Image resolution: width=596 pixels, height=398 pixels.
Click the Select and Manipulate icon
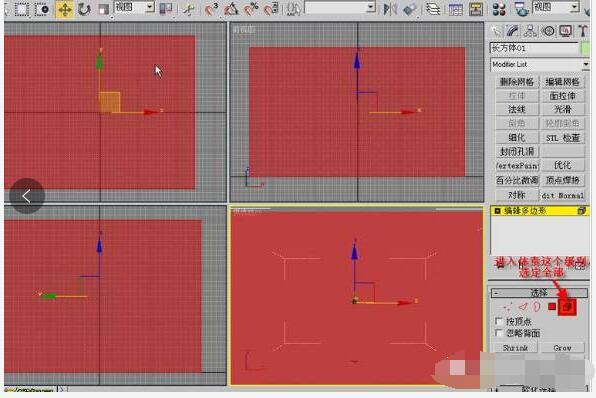(188, 9)
